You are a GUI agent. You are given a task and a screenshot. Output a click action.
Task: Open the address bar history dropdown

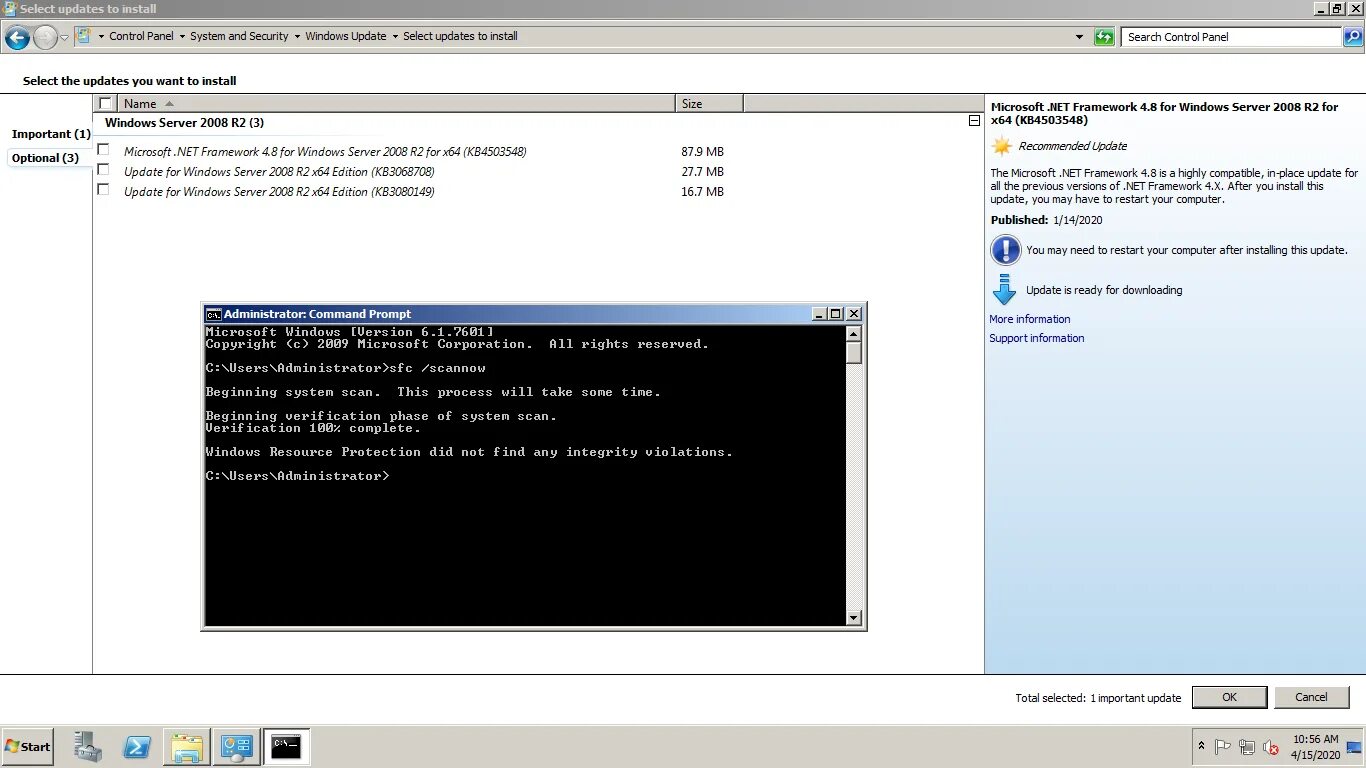[1080, 36]
